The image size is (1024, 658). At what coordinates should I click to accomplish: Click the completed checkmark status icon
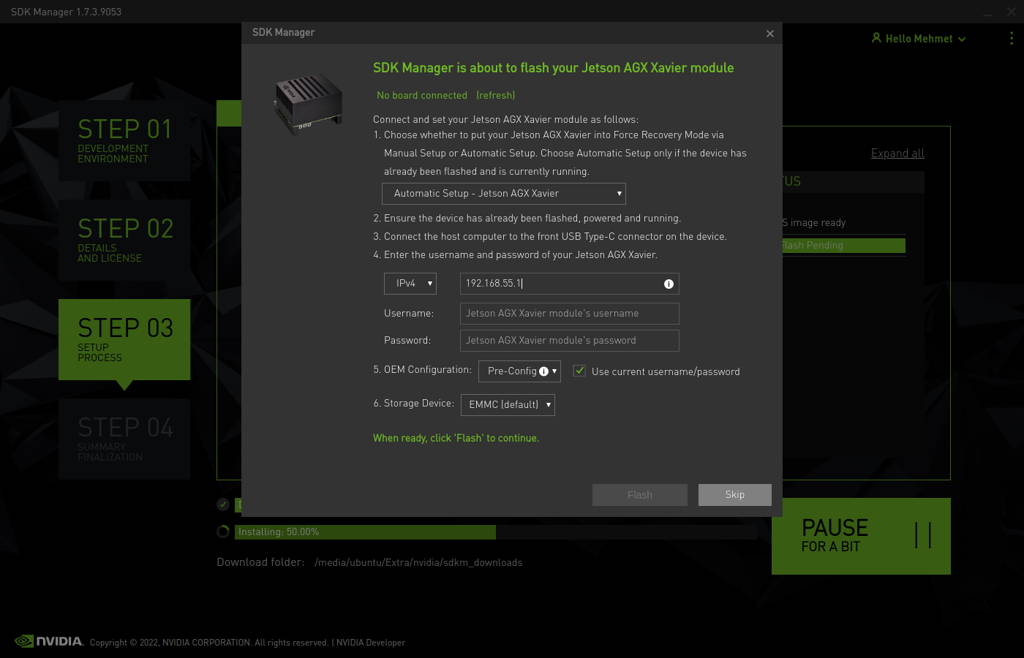[x=223, y=504]
